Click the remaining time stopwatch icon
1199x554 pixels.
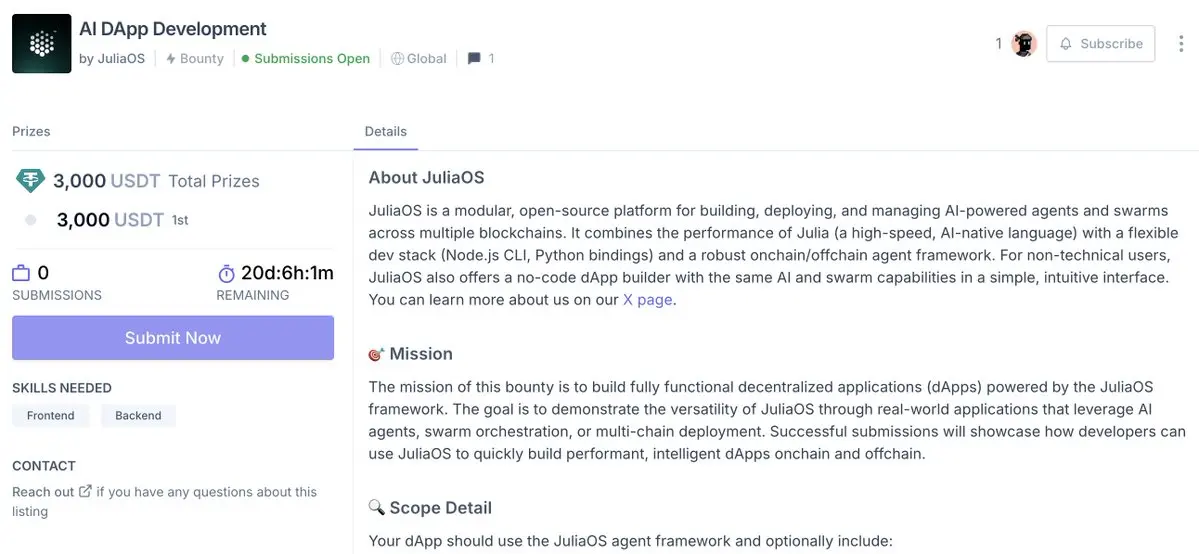click(226, 273)
